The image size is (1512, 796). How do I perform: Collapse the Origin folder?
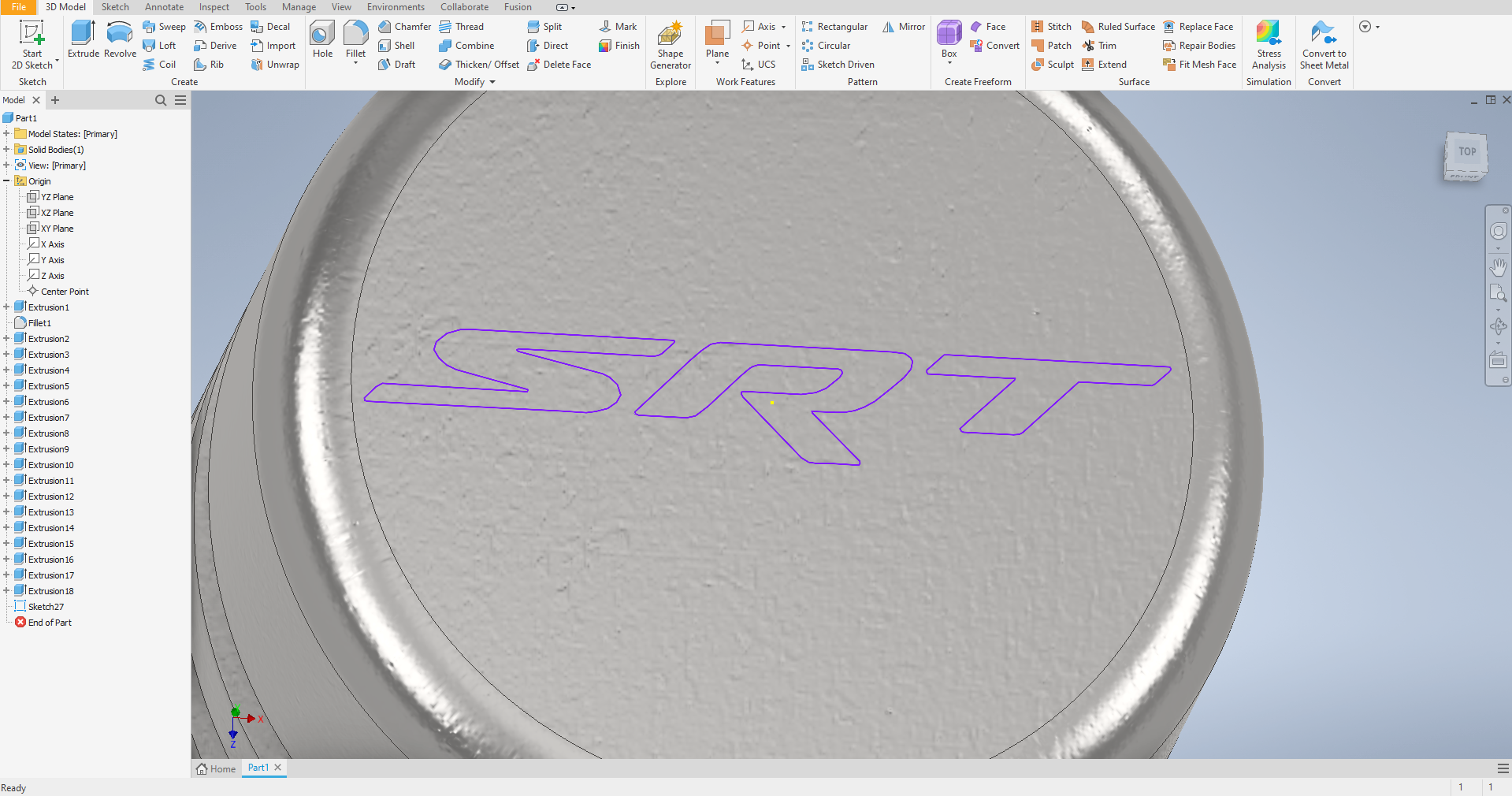tap(6, 181)
